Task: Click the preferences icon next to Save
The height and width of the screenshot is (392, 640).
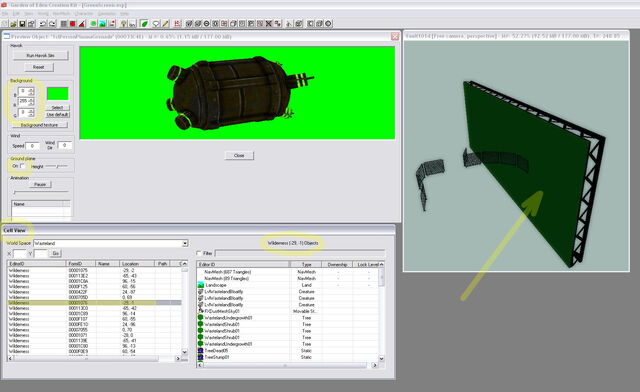Action: (x=31, y=24)
